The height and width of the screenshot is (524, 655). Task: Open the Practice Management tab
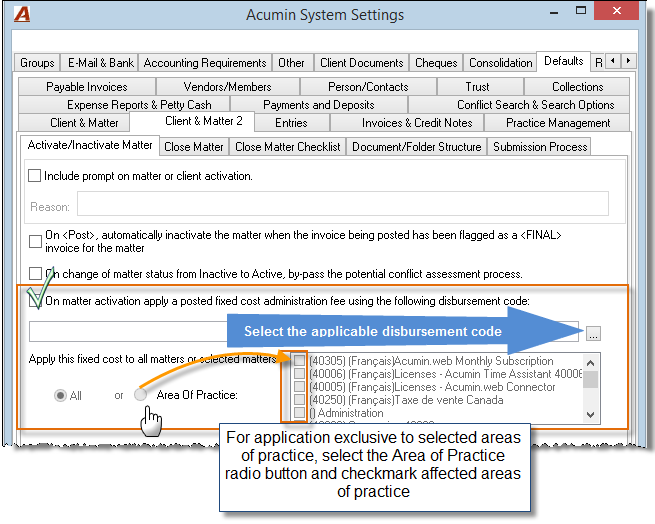(558, 122)
